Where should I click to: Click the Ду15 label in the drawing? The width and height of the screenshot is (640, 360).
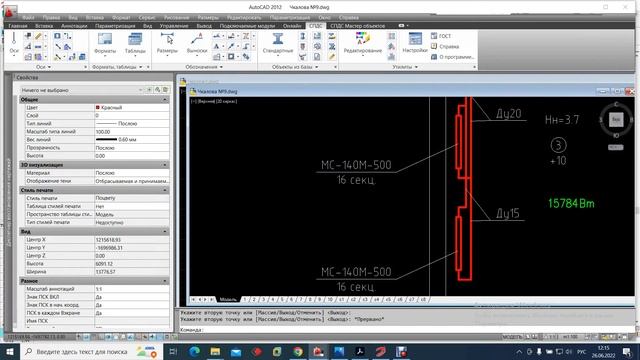508,213
